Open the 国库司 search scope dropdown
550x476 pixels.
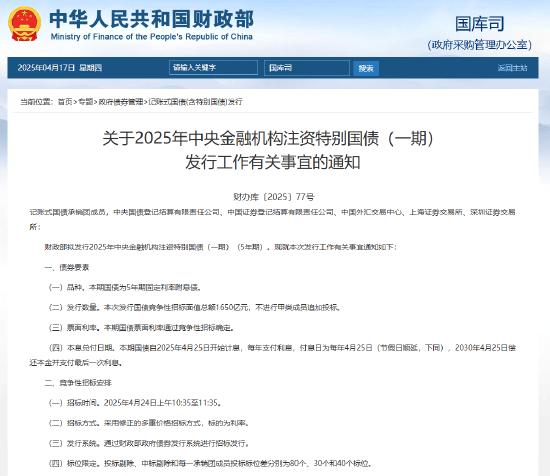pos(307,68)
